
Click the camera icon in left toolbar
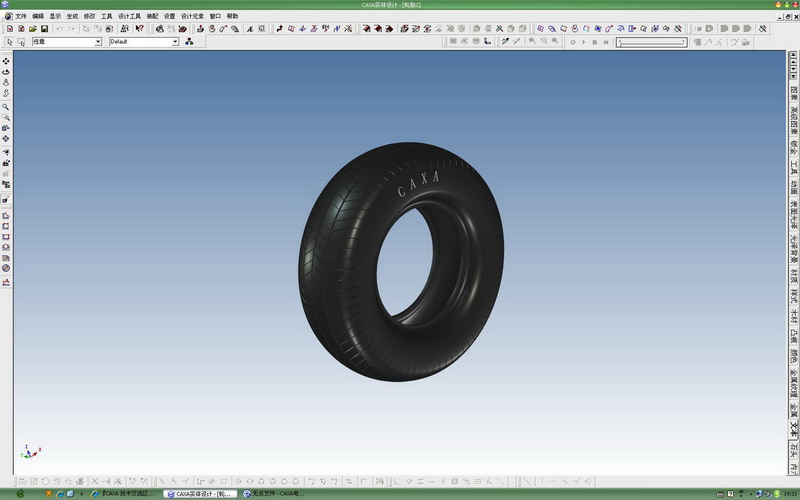point(6,163)
